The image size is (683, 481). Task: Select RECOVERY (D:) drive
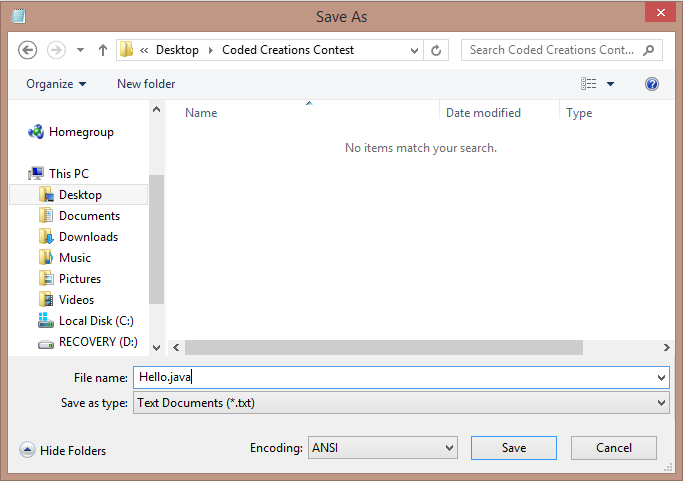click(98, 342)
